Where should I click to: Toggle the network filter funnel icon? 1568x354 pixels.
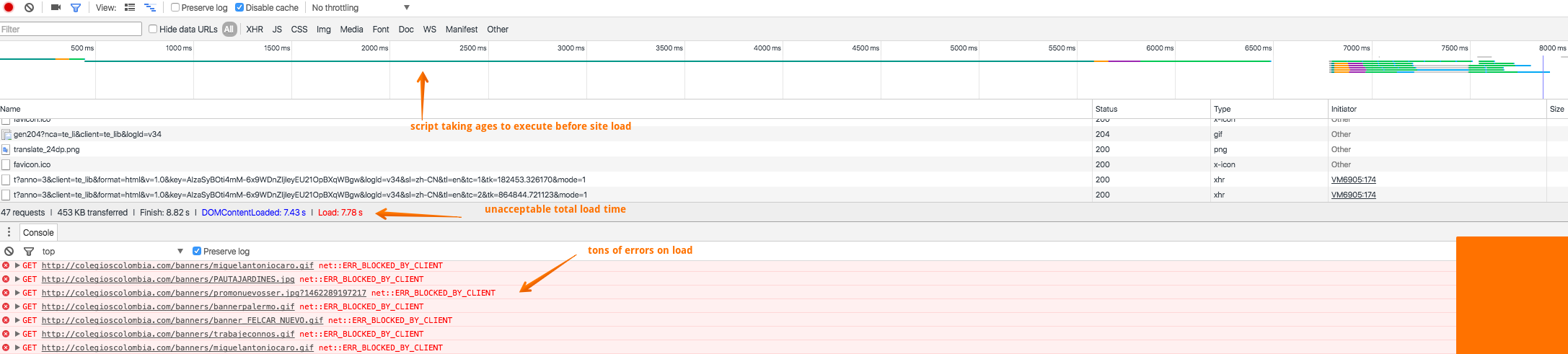76,7
